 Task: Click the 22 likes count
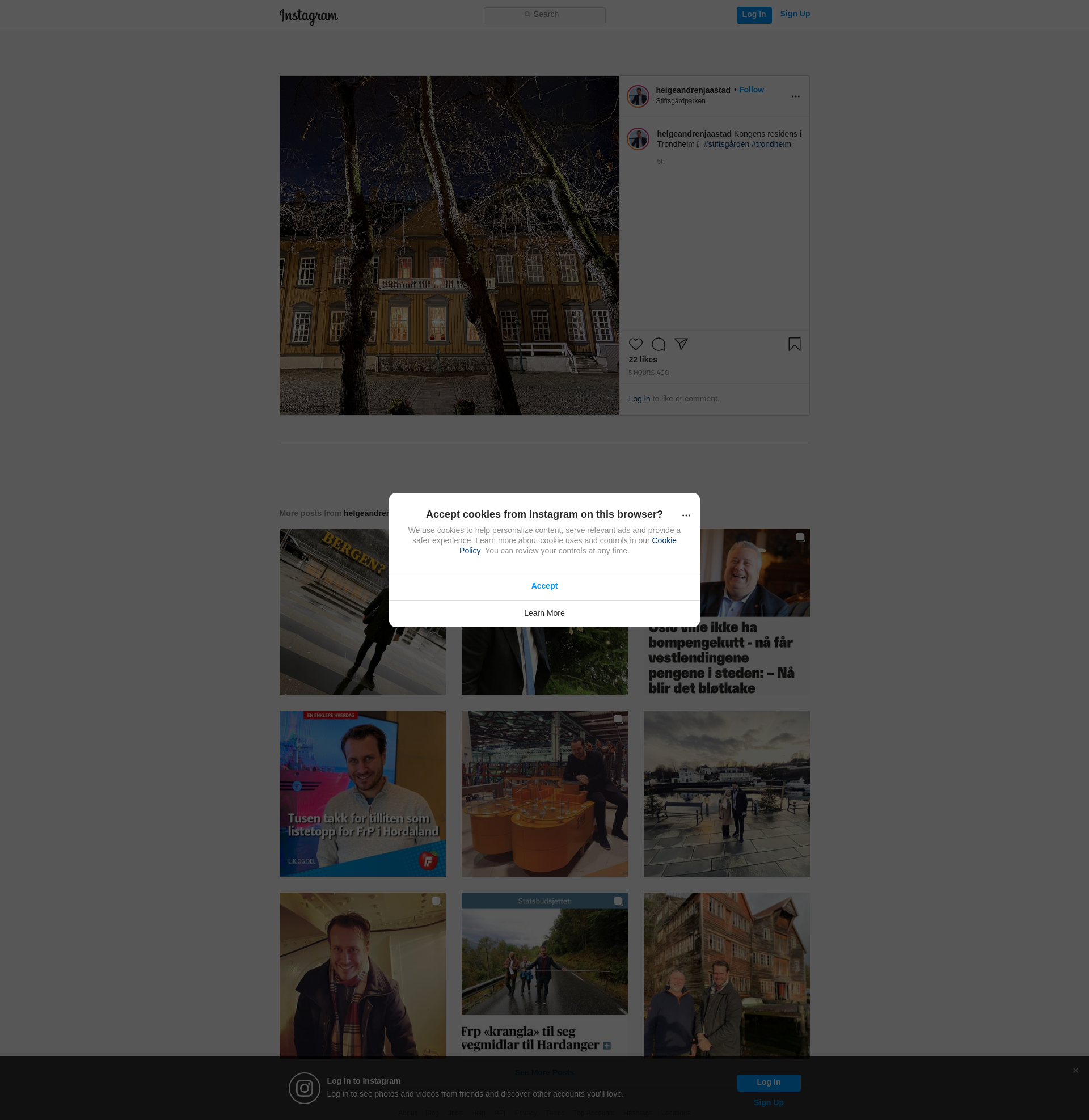click(x=643, y=360)
